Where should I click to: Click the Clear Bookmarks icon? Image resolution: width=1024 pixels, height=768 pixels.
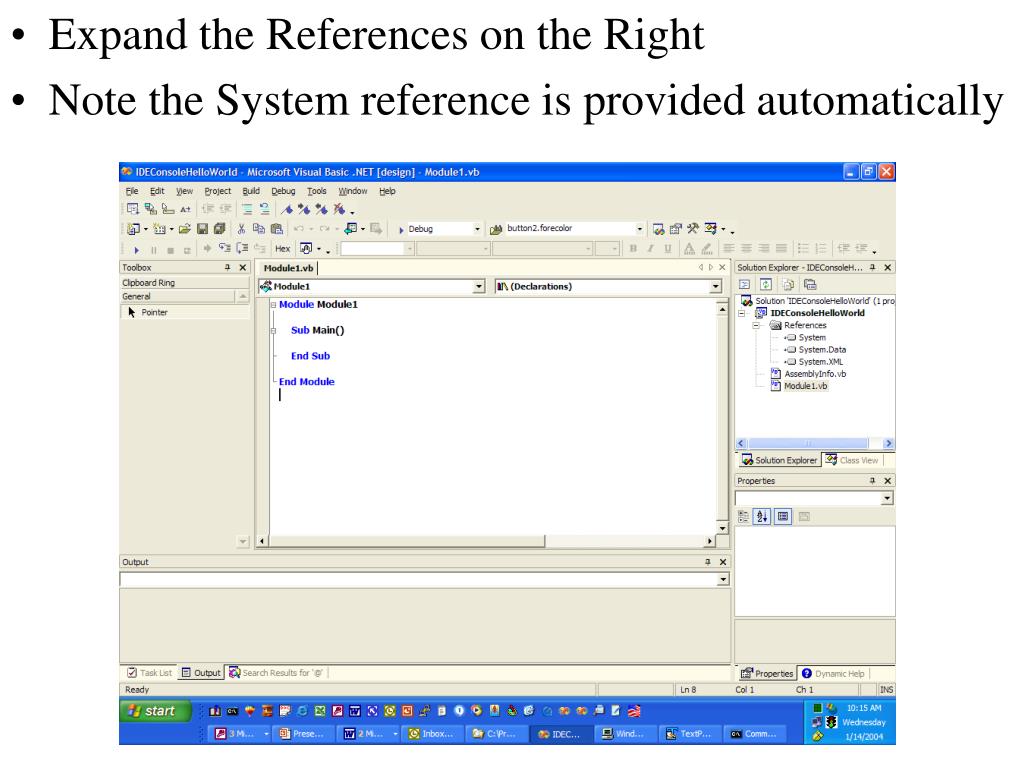pos(339,210)
